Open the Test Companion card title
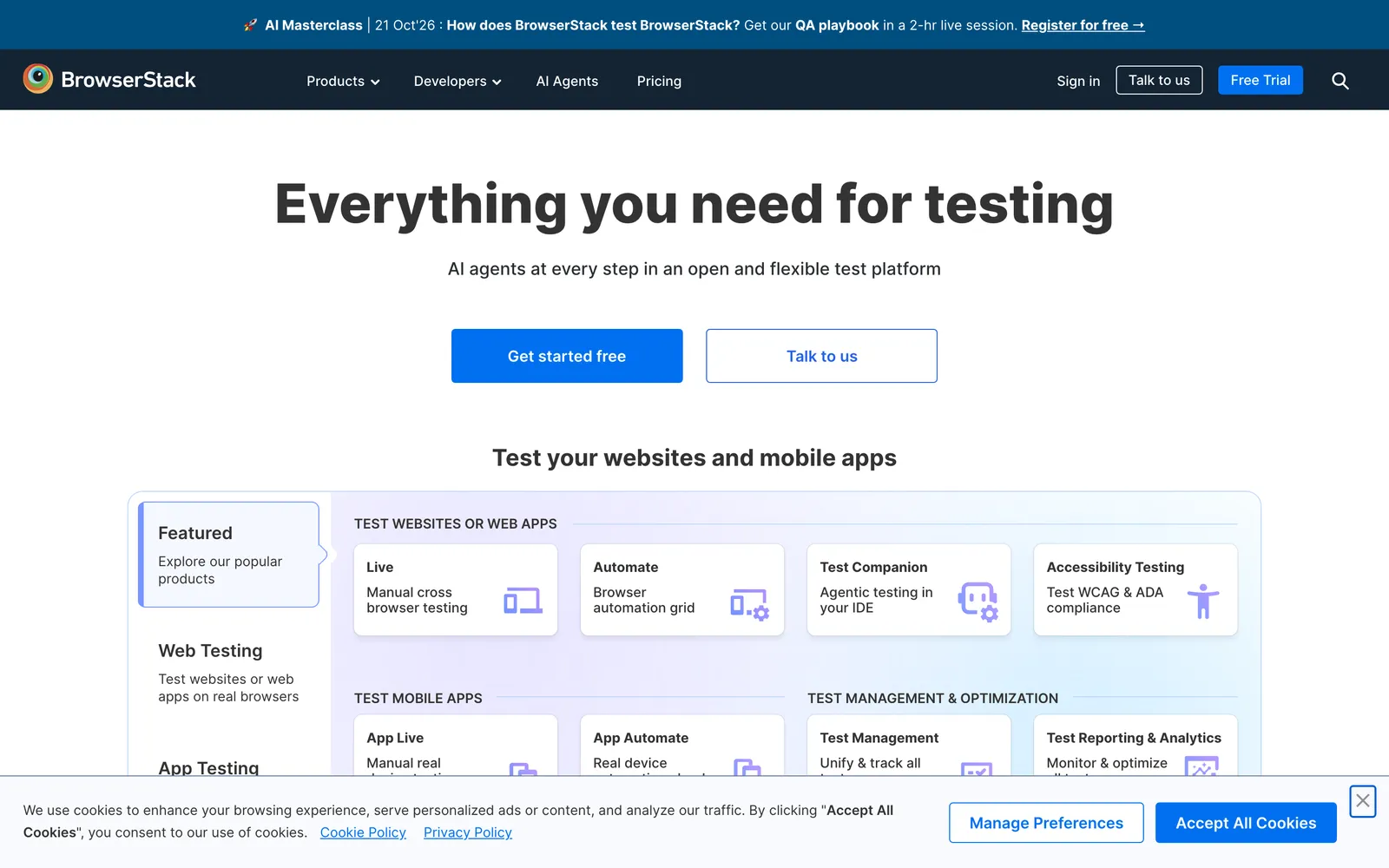 point(873,567)
